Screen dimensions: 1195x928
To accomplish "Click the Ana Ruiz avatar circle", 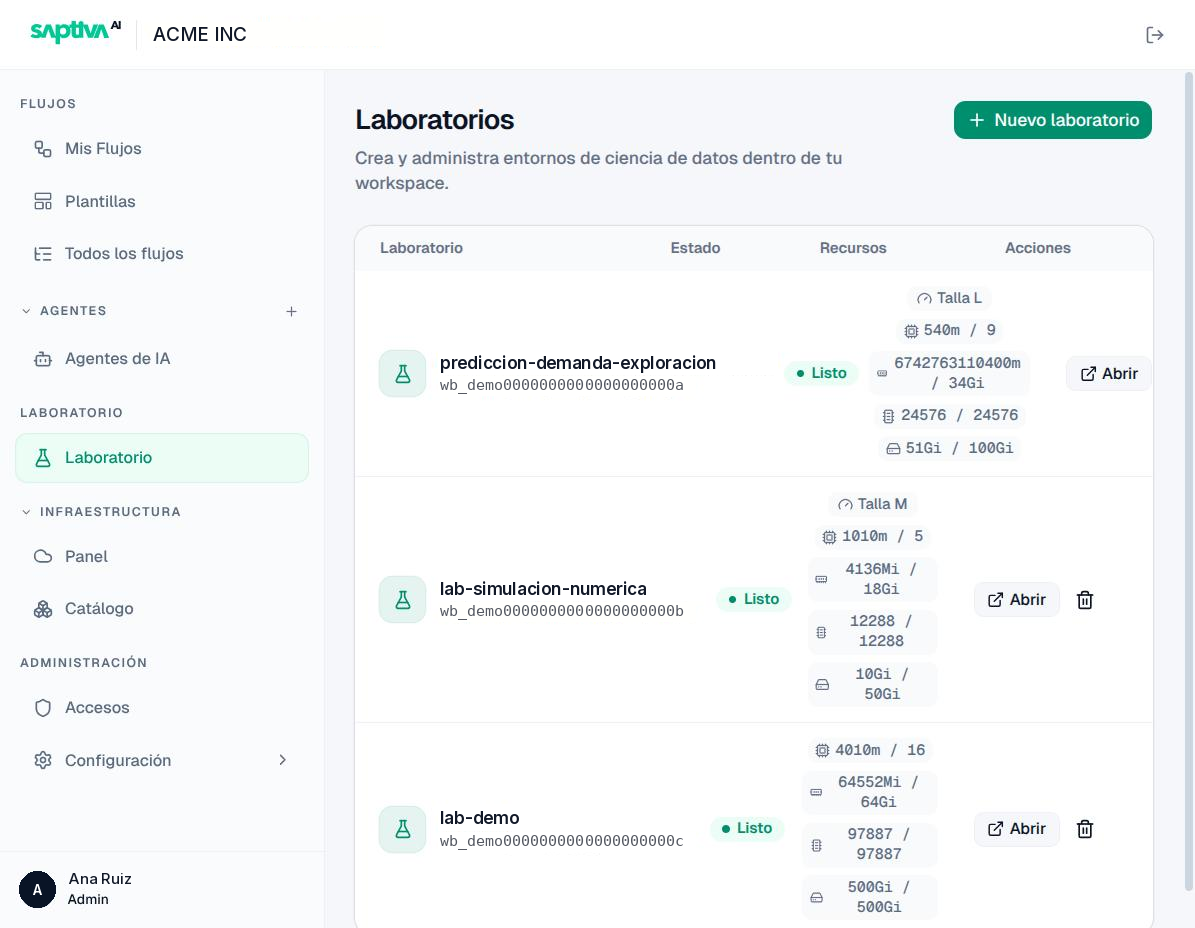I will 37,889.
